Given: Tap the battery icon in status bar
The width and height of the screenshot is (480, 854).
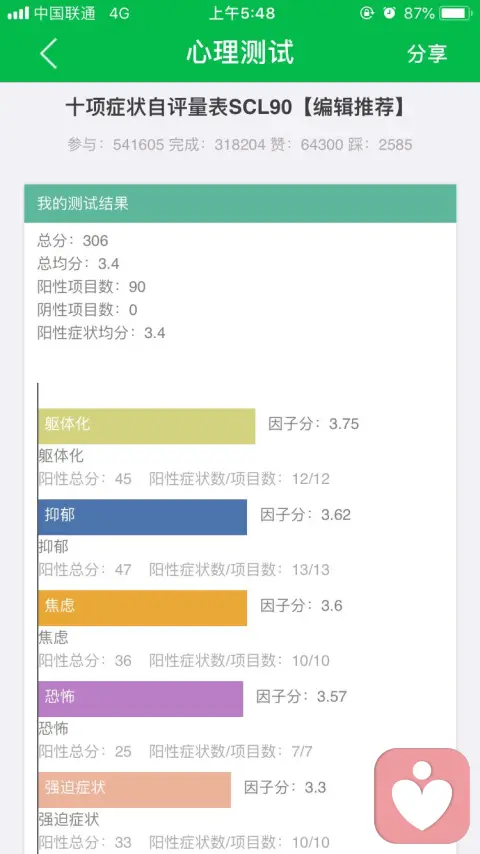Looking at the screenshot, I should 455,13.
